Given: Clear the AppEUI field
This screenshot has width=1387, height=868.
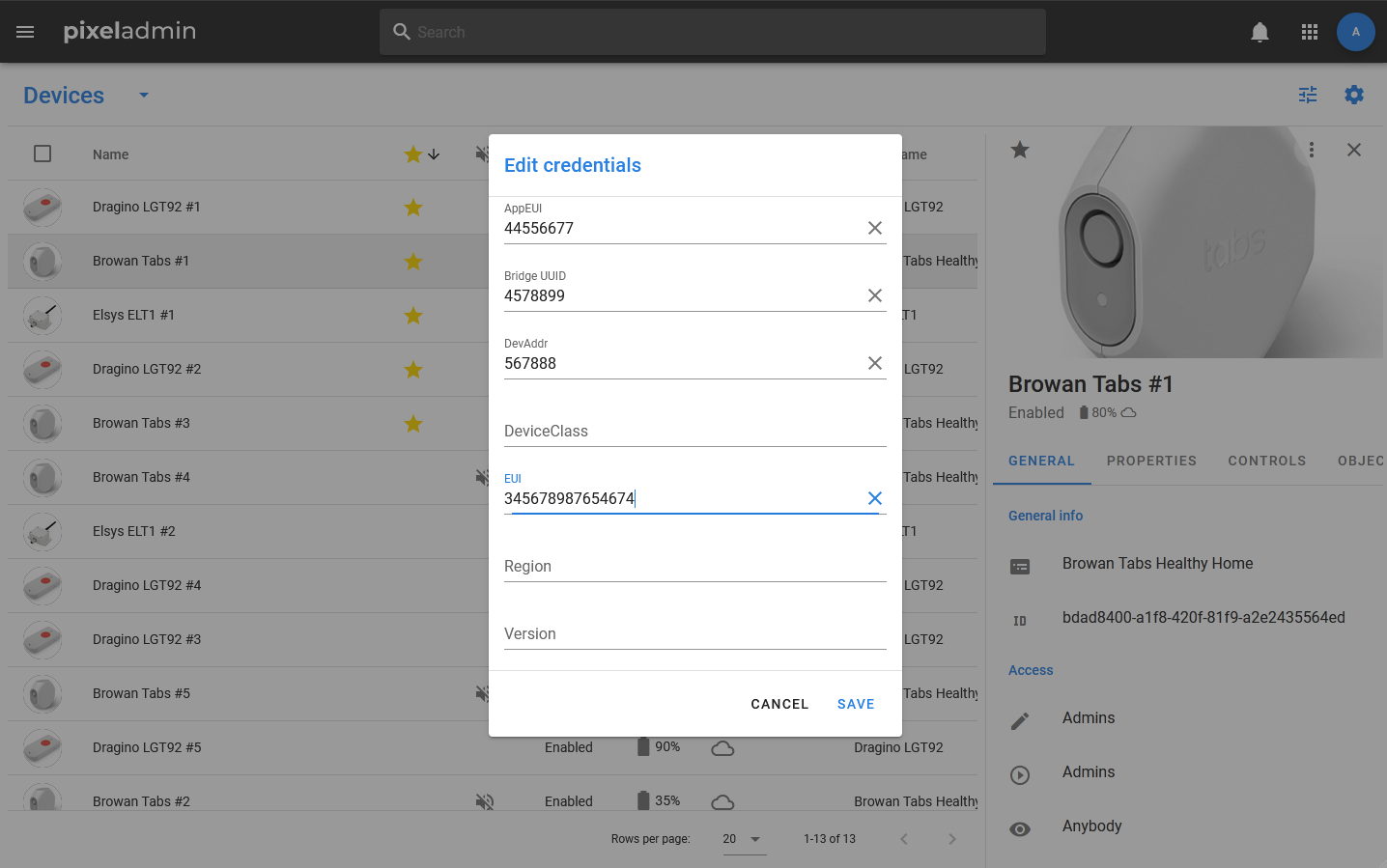Looking at the screenshot, I should pyautogui.click(x=874, y=228).
